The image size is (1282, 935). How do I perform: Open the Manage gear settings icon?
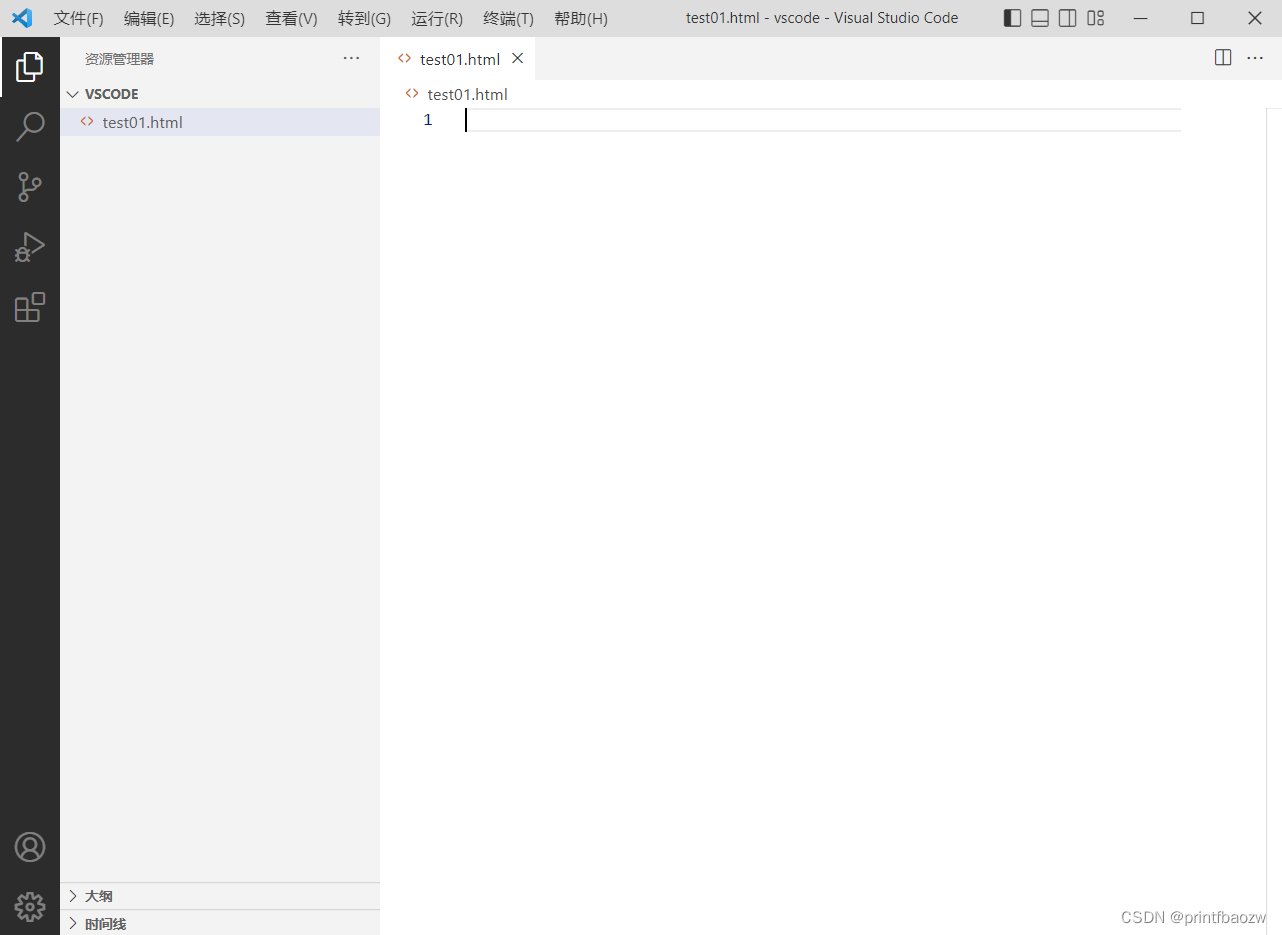(x=30, y=907)
